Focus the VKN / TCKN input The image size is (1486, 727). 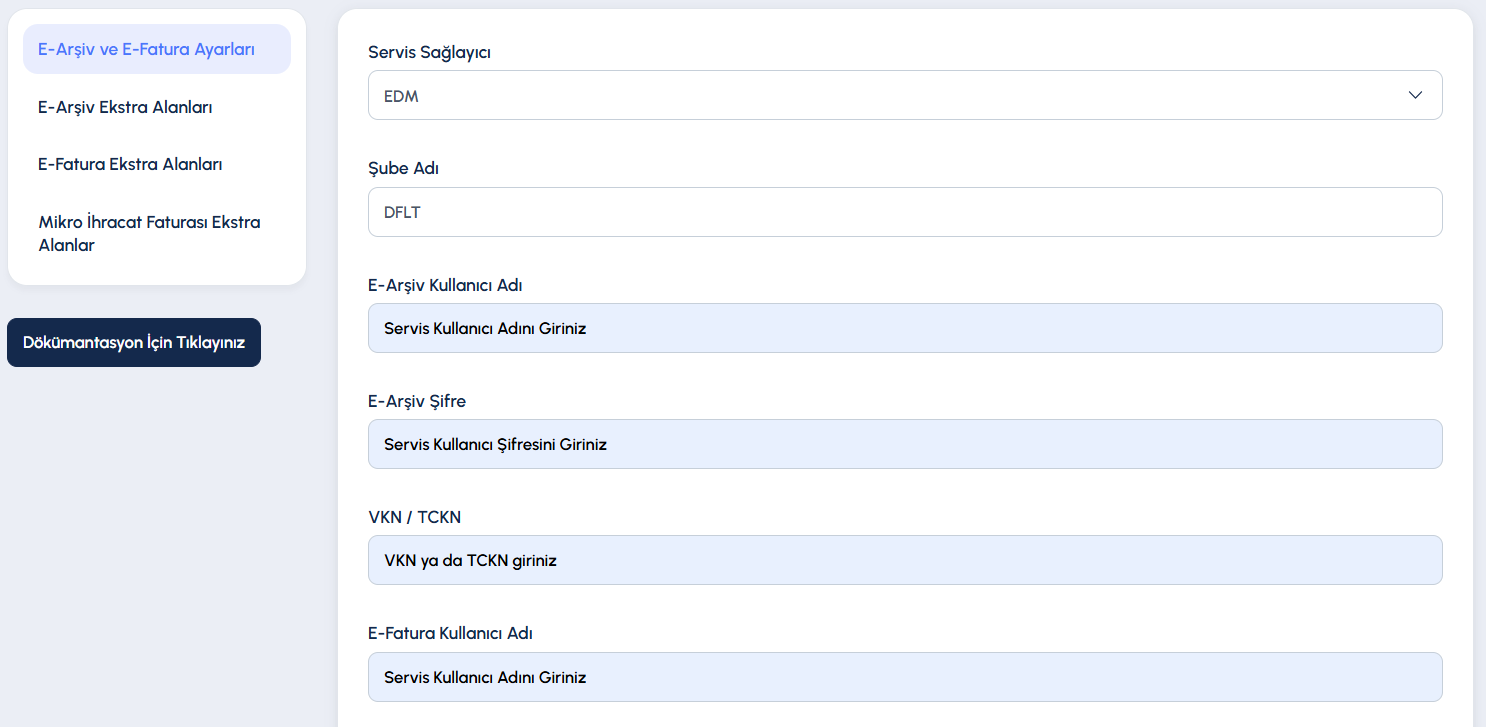click(905, 560)
